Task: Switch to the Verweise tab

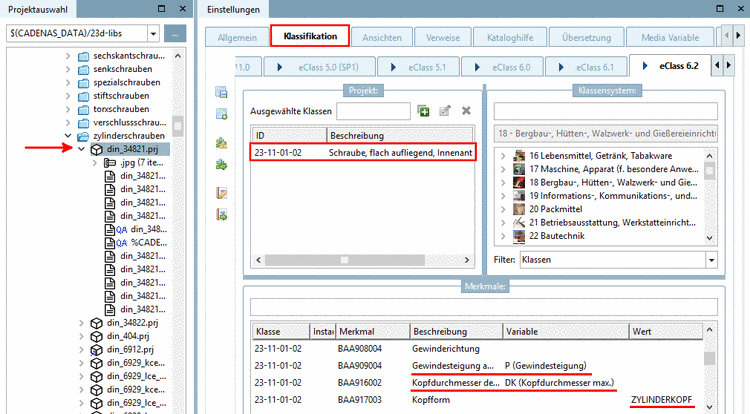Action: 443,38
